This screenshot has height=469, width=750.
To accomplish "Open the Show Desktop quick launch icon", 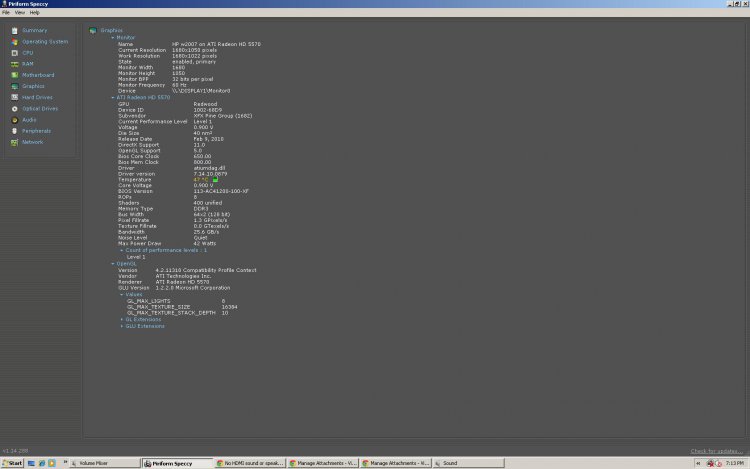I will [31, 463].
